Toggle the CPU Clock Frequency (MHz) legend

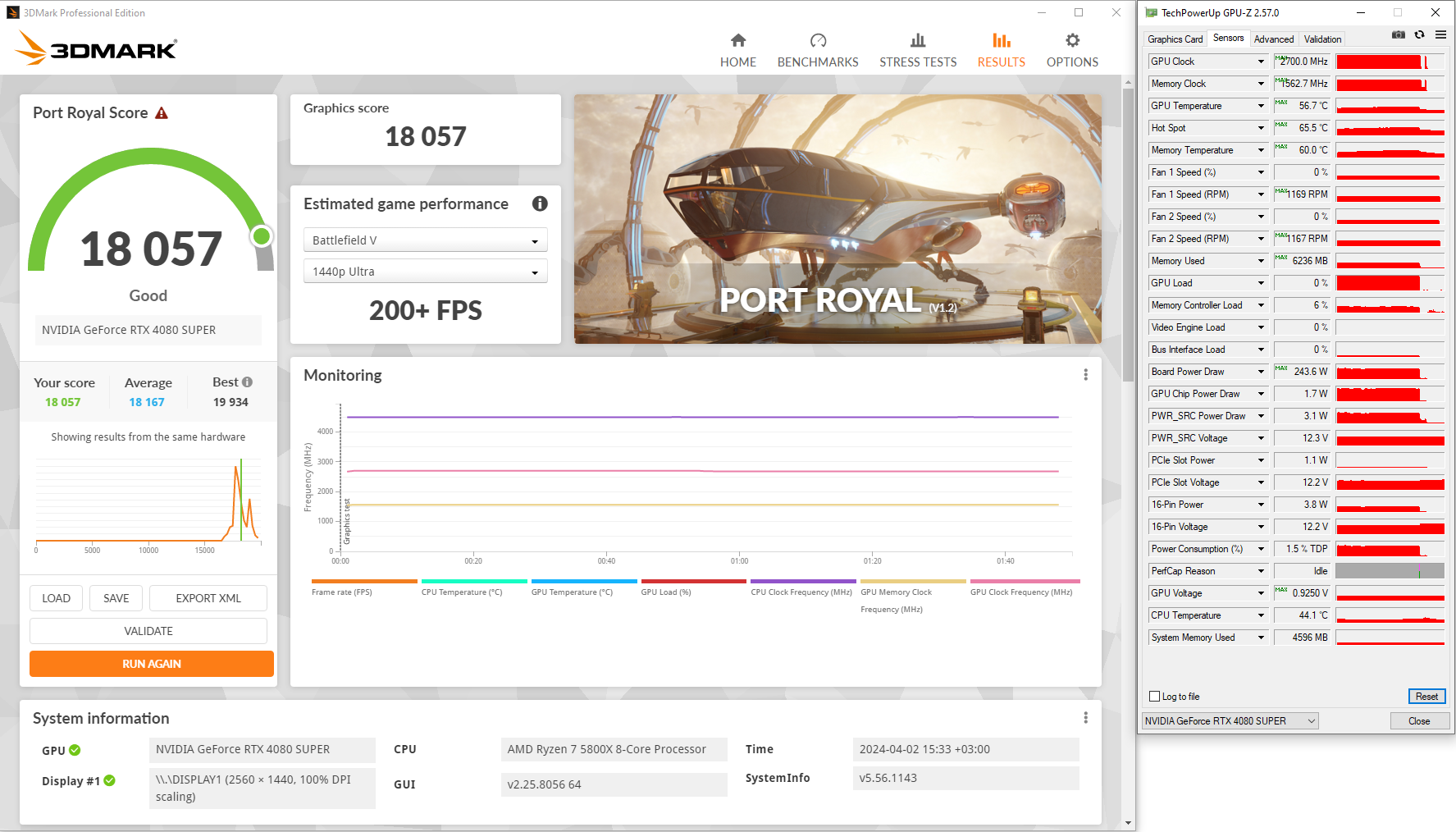pos(803,587)
